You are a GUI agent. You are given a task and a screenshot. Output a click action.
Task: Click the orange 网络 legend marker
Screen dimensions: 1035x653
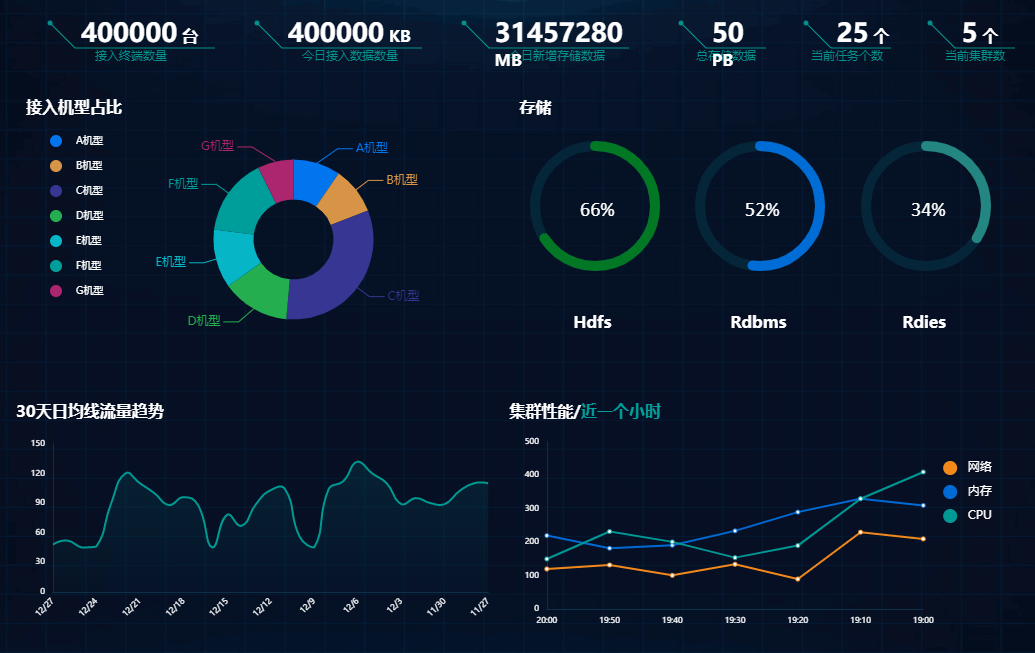pos(949,467)
